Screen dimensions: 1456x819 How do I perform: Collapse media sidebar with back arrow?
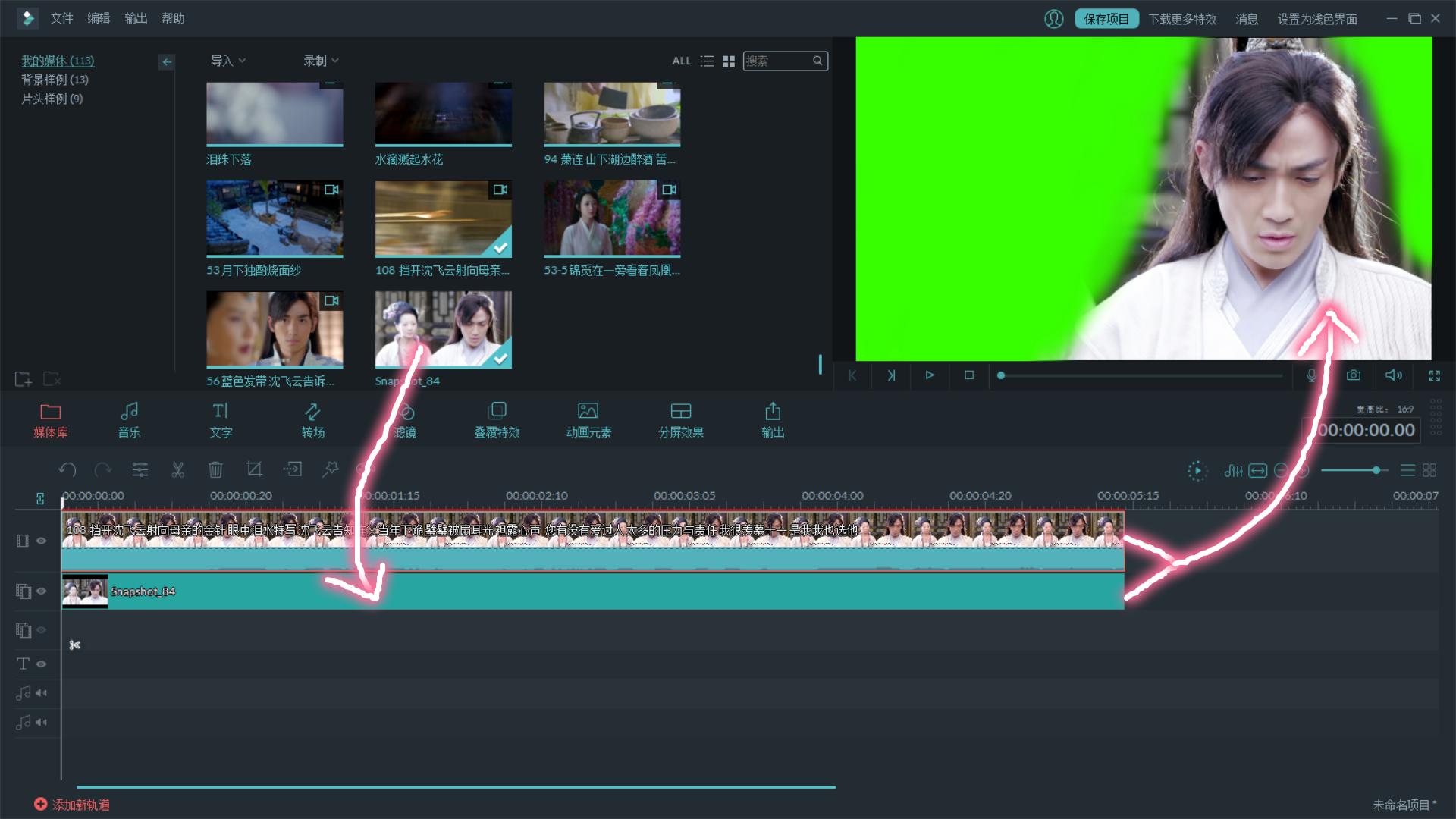point(167,61)
